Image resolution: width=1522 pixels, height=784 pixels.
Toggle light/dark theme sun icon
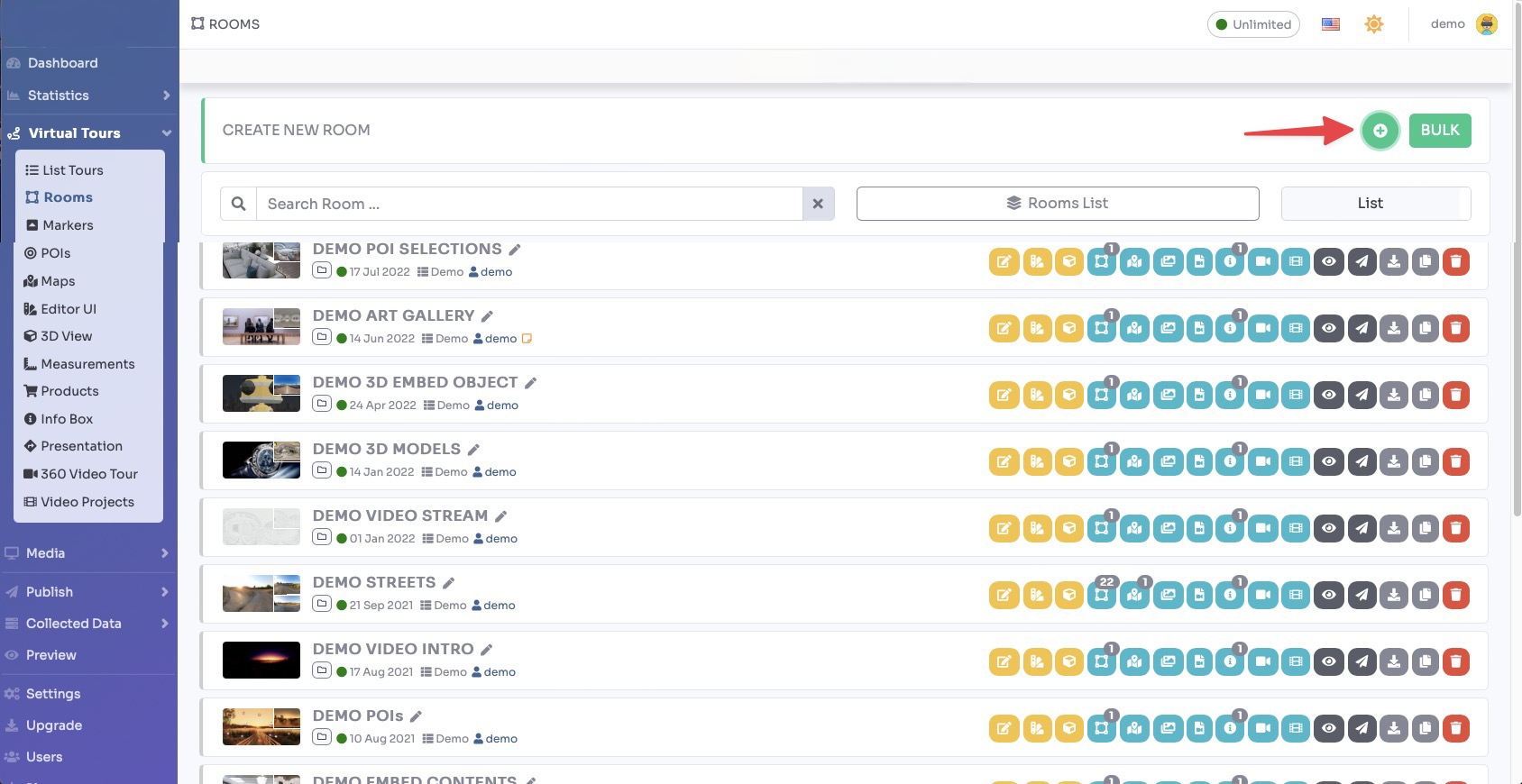(x=1373, y=24)
